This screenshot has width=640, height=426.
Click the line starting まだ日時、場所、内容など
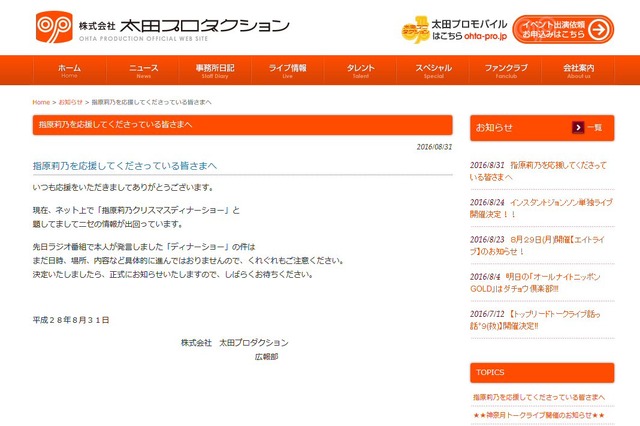click(x=189, y=260)
